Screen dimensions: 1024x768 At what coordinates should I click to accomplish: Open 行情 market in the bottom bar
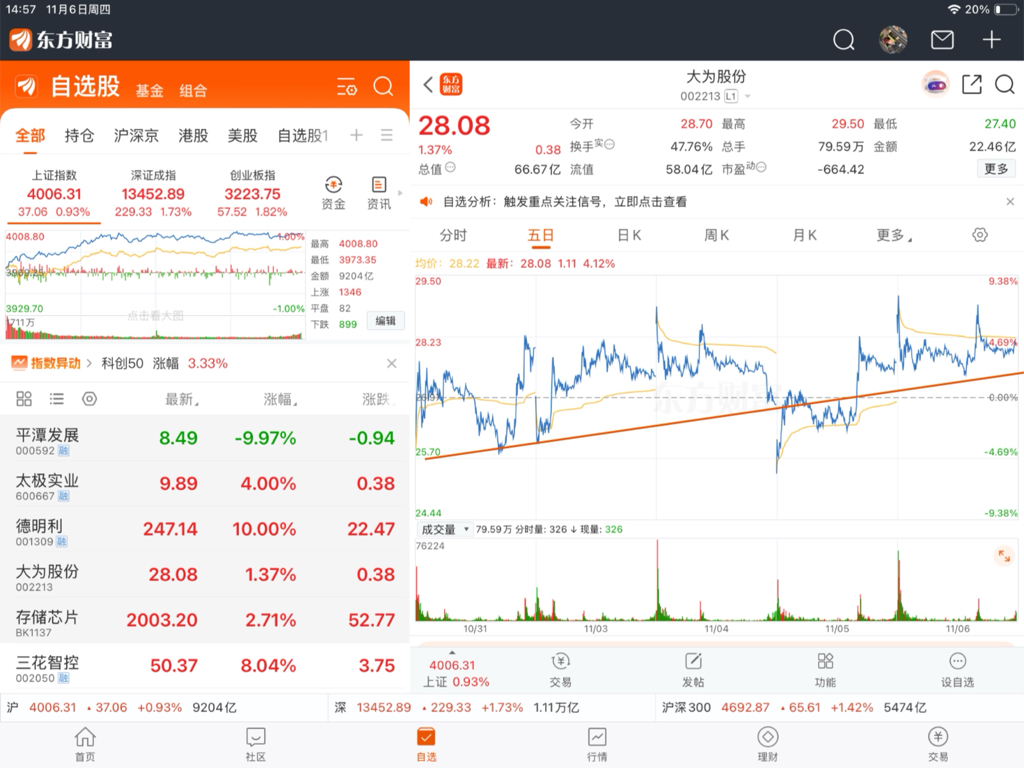597,744
